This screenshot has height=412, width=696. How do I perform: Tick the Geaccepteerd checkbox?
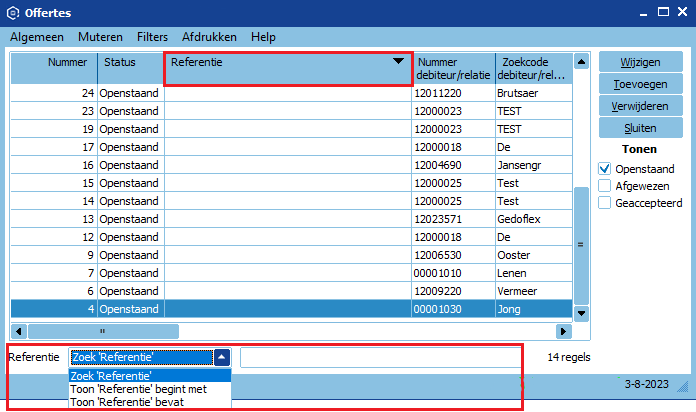pyautogui.click(x=604, y=203)
